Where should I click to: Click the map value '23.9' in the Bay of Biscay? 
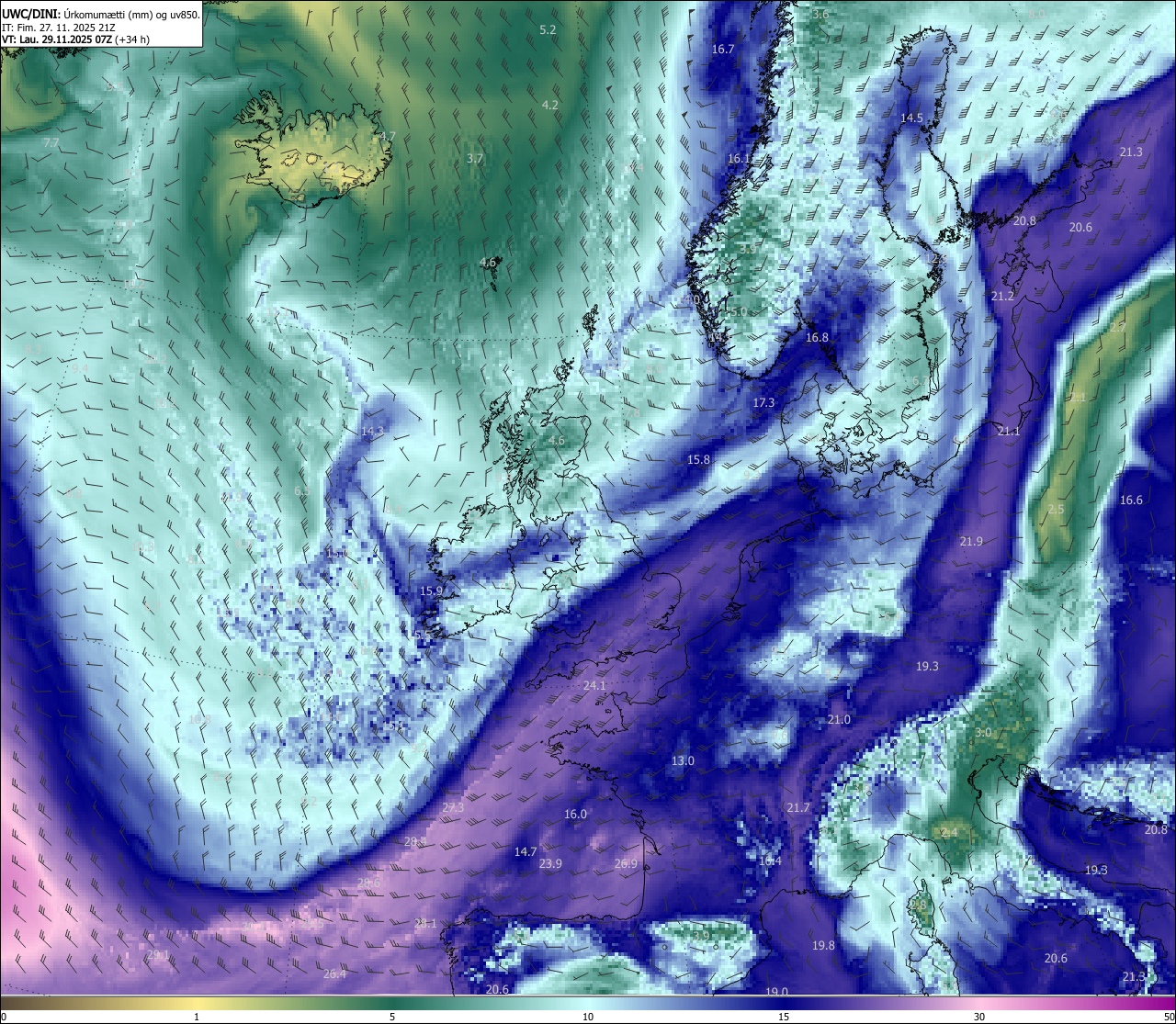point(550,863)
